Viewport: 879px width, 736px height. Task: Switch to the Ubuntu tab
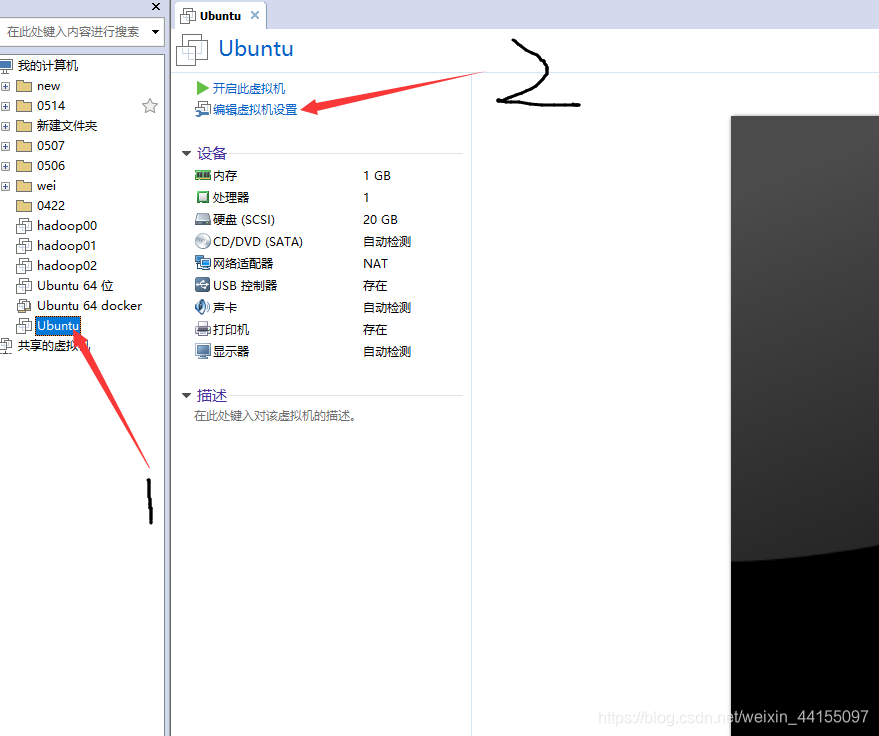coord(220,16)
